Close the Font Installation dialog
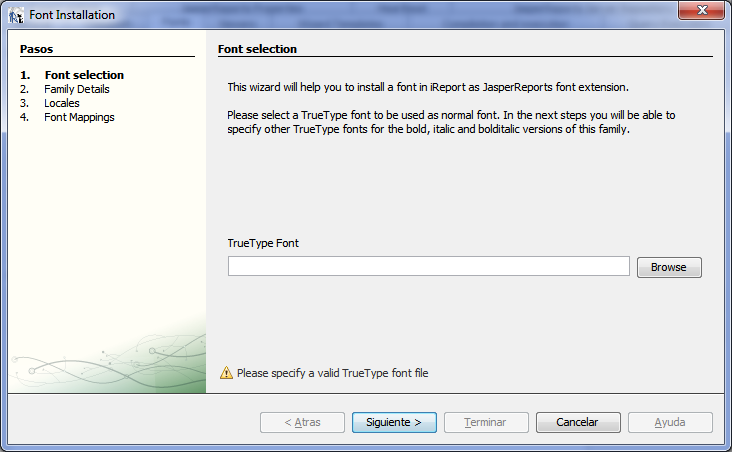 click(701, 10)
